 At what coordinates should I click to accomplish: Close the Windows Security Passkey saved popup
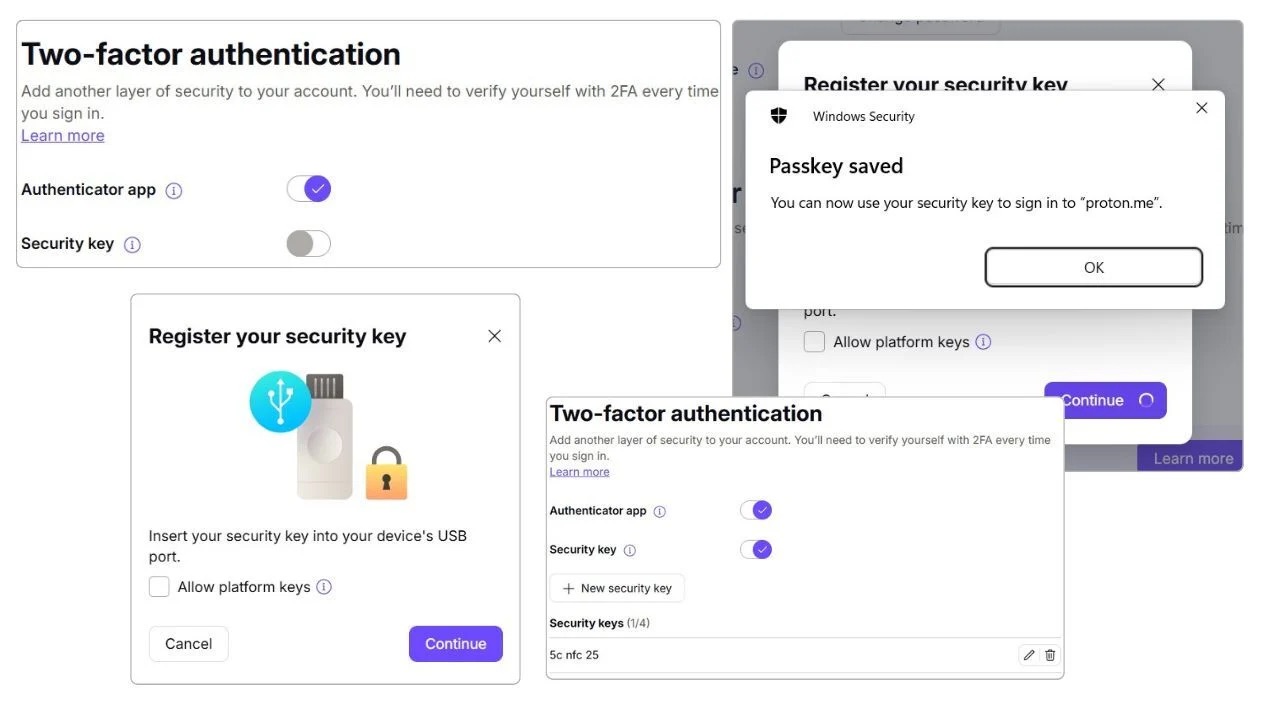[1202, 108]
